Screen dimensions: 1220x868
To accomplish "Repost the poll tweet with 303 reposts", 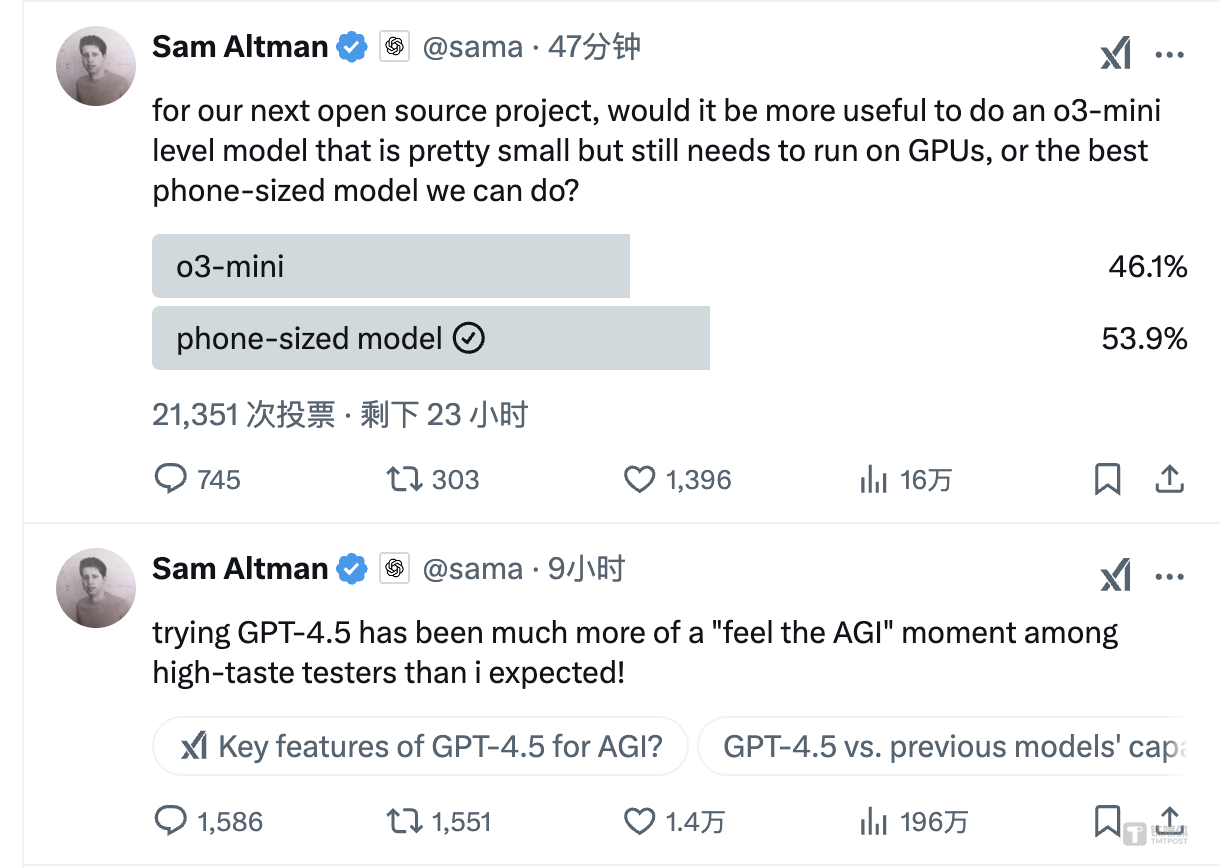I will pos(404,480).
